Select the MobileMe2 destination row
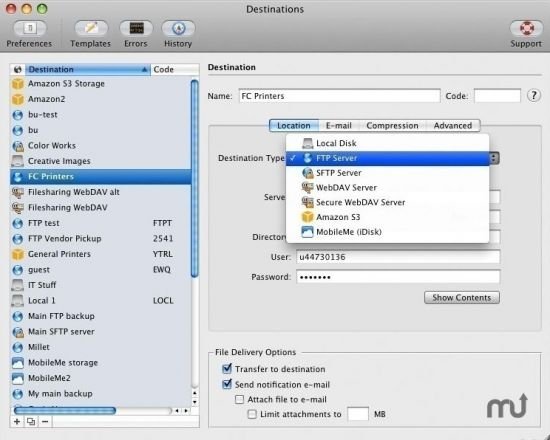Image resolution: width=550 pixels, height=440 pixels. 101,378
